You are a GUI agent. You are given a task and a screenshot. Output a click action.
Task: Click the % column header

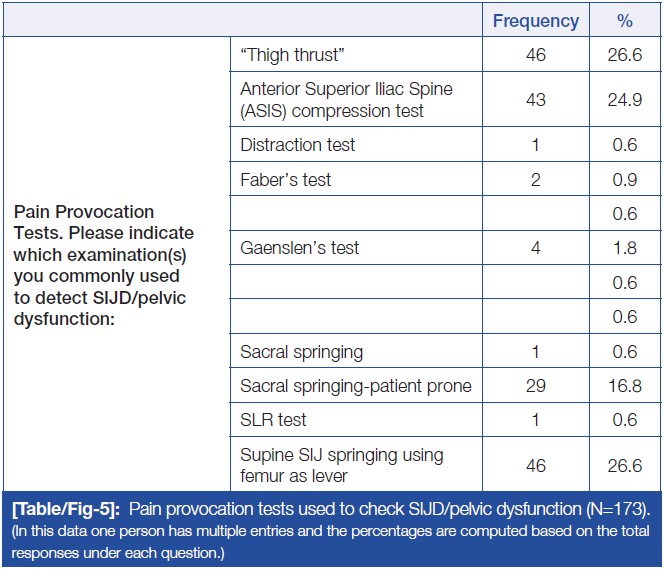(625, 20)
